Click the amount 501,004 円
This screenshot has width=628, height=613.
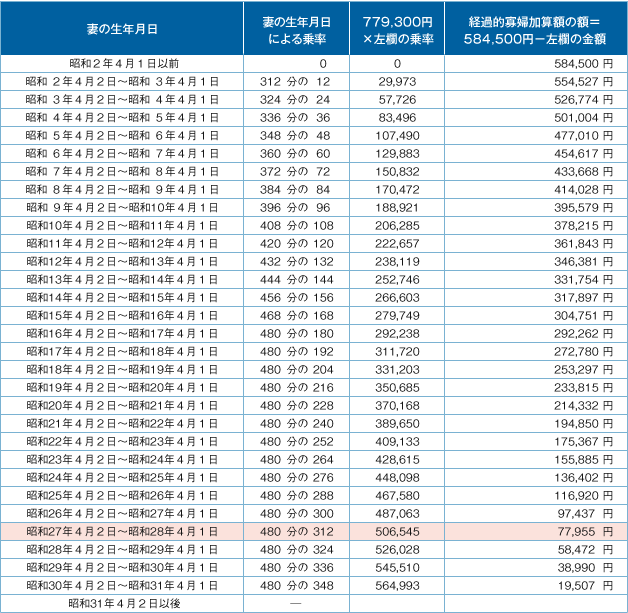point(583,118)
